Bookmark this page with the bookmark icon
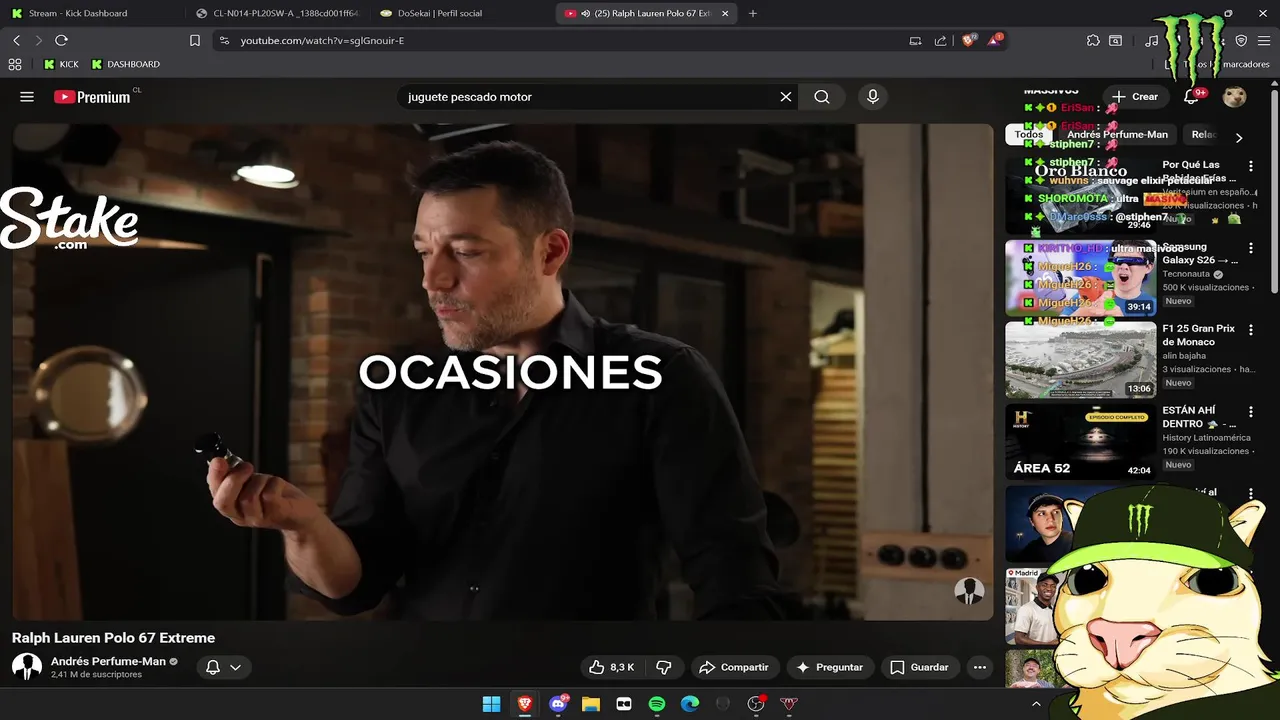Screen dimensions: 1280x720 pyautogui.click(x=195, y=40)
